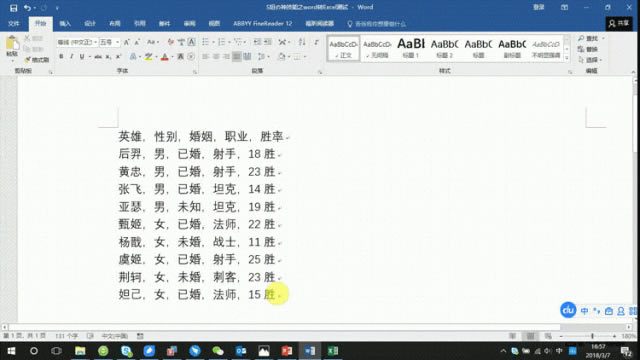The height and width of the screenshot is (360, 640).
Task: Apply bullet list formatting
Action: 206,42
